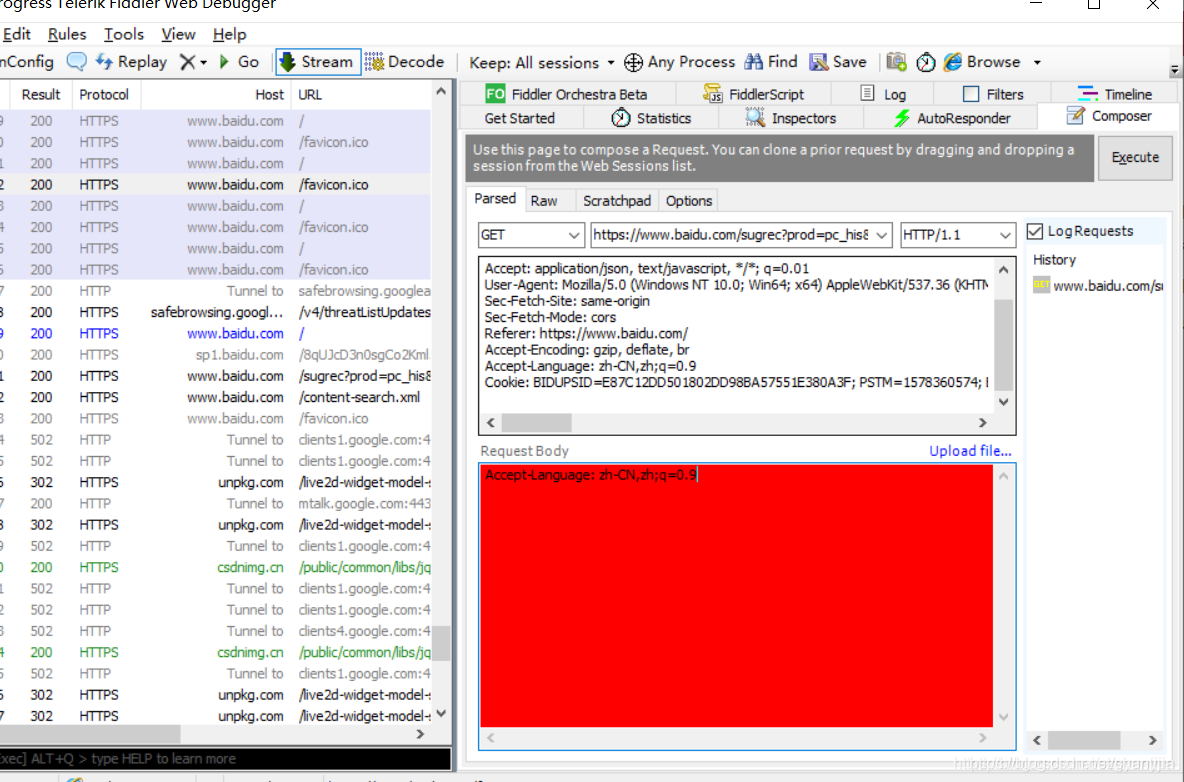
Task: Click the sessions list vertical scrollbar thumb
Action: (442, 642)
